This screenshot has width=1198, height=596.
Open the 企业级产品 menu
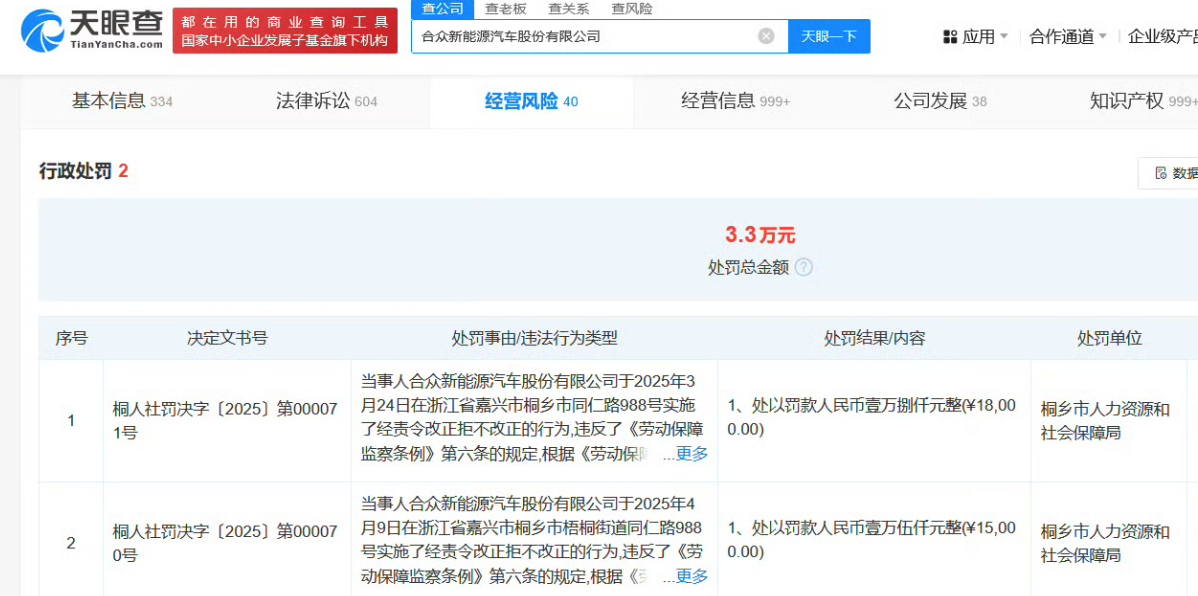[1162, 37]
